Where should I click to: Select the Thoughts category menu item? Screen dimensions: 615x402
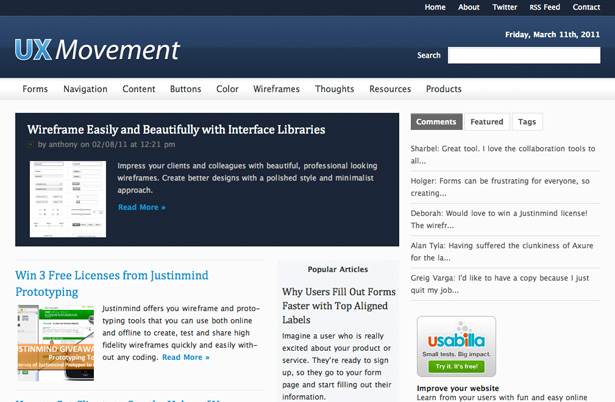(x=334, y=89)
